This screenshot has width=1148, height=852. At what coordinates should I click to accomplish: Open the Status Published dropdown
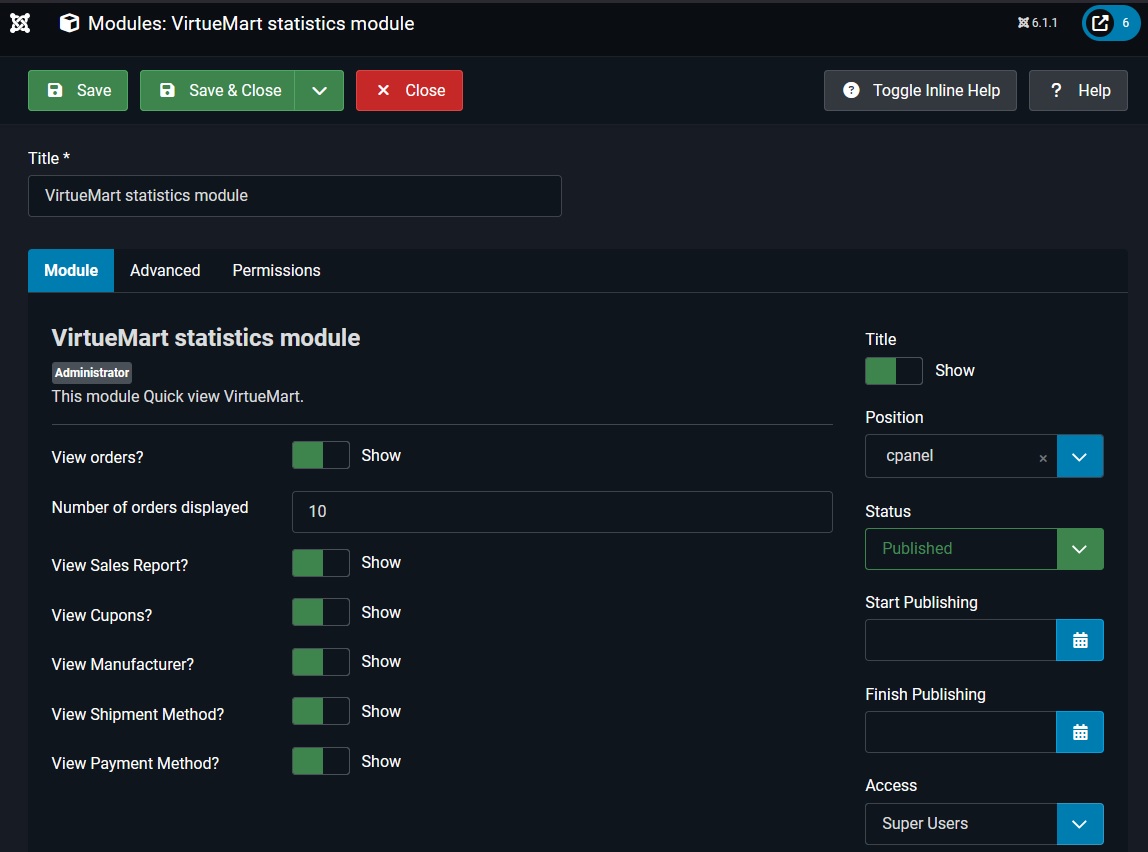click(x=984, y=549)
